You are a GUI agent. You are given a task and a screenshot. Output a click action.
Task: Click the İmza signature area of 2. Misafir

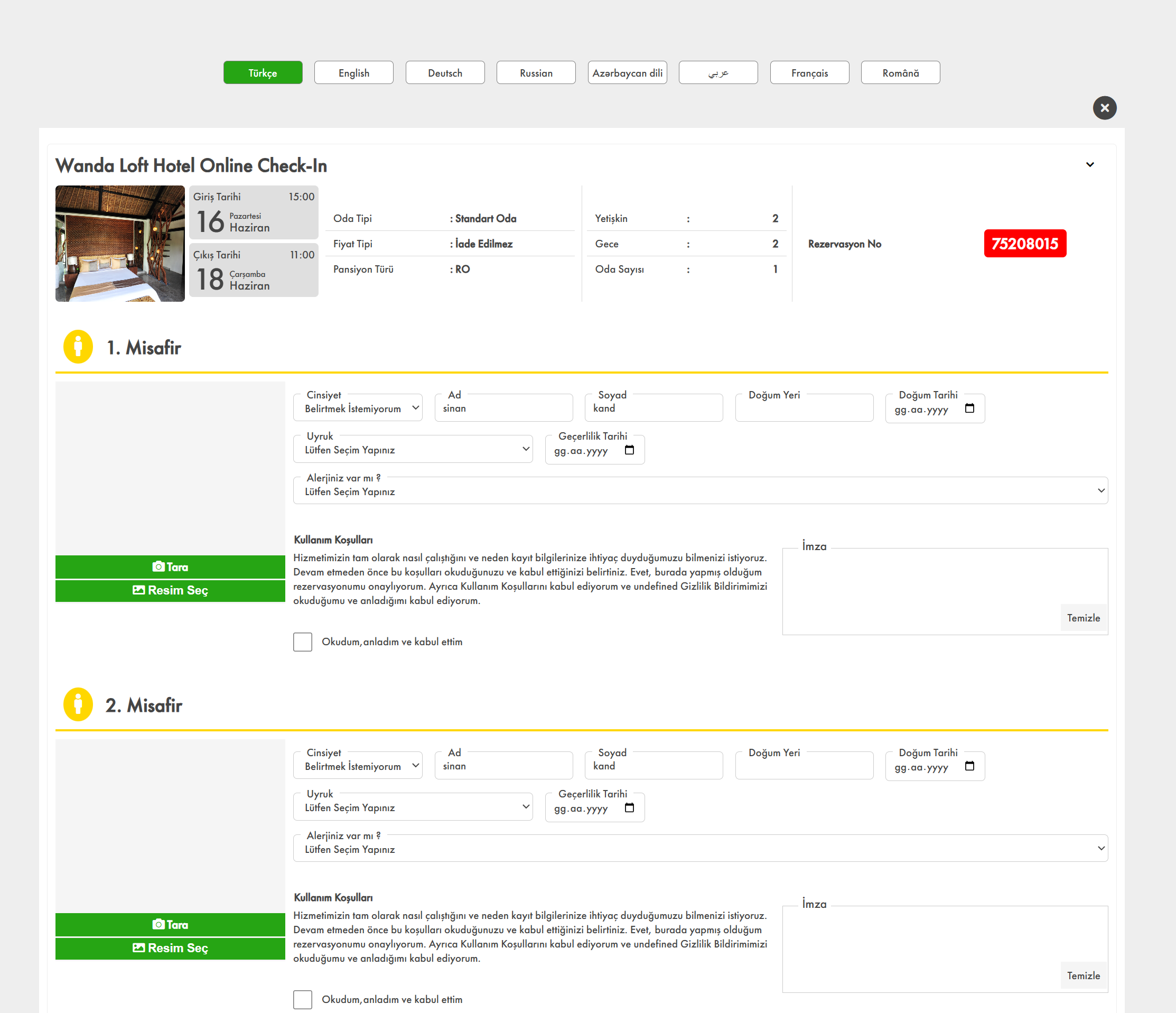[x=945, y=949]
